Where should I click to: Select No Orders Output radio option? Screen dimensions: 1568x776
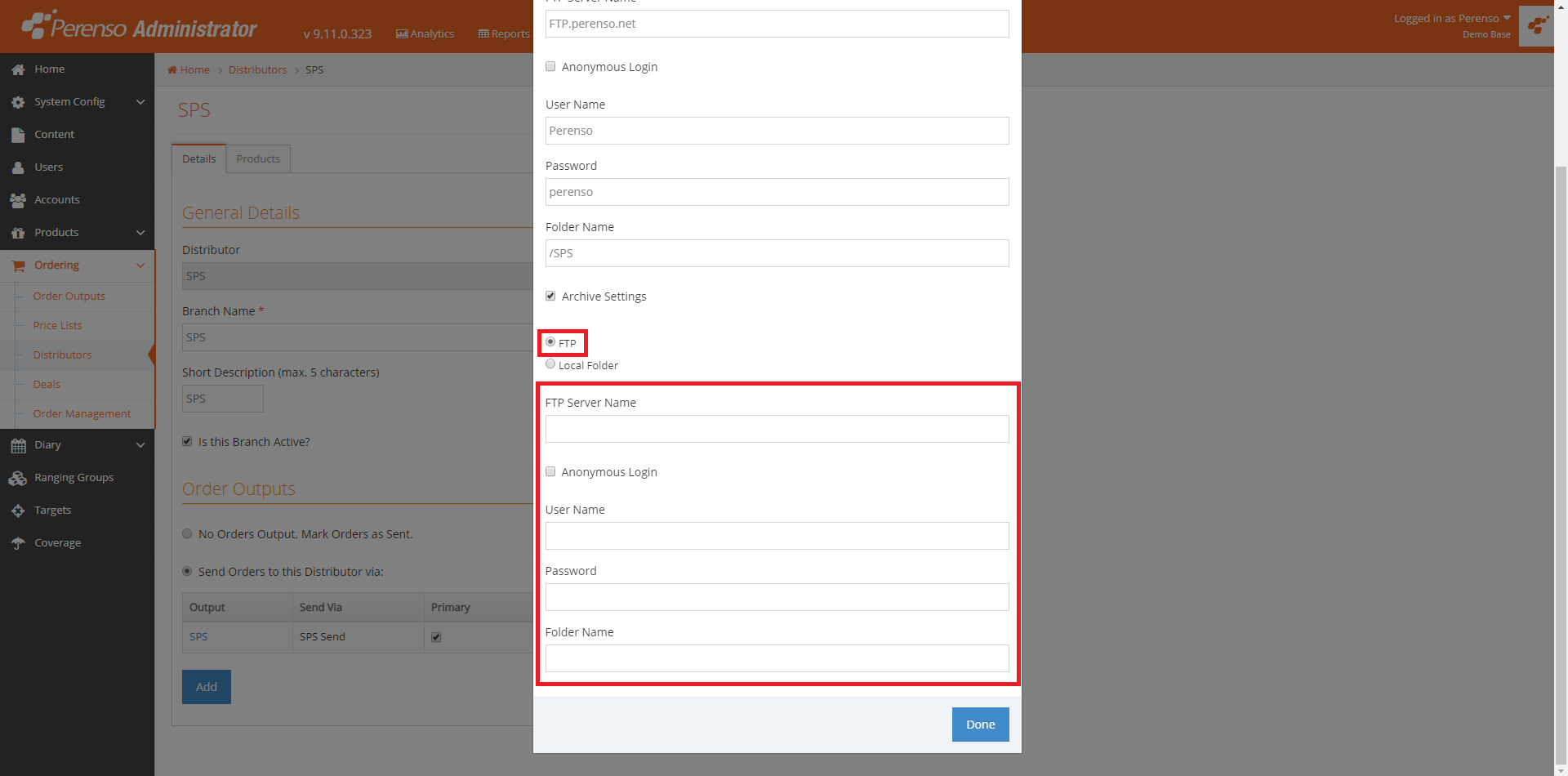(187, 533)
